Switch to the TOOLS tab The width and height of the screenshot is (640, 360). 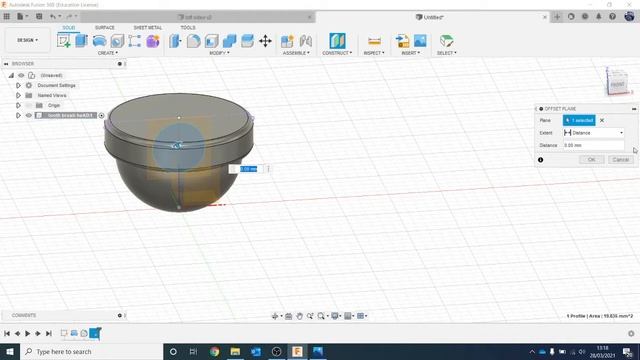coord(188,27)
